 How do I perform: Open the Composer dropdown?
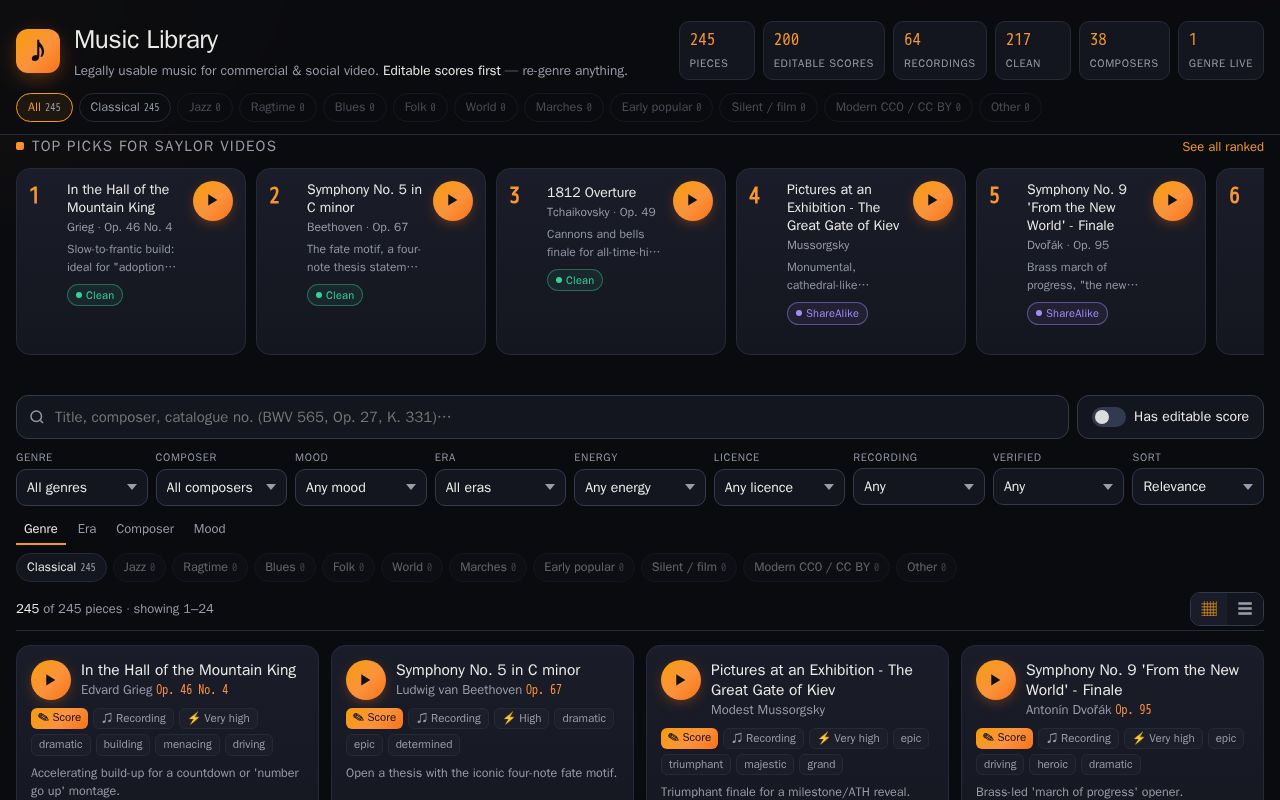coord(221,487)
